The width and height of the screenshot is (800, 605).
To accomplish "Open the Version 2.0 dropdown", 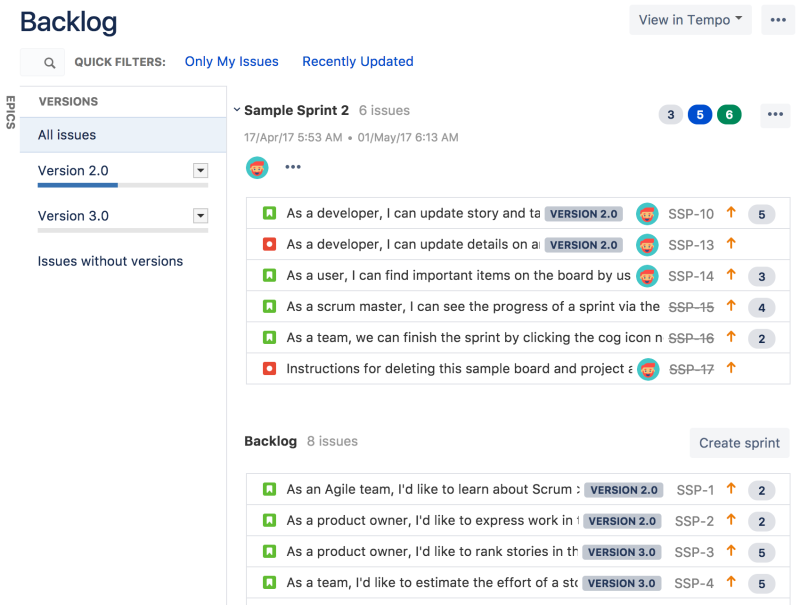I will pos(201,170).
